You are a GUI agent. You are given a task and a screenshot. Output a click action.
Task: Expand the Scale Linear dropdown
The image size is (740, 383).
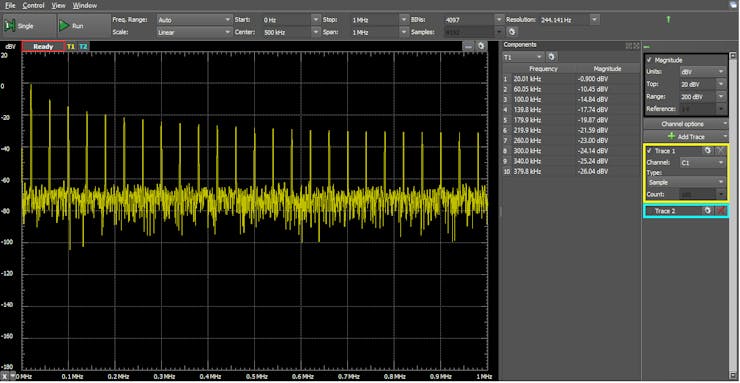coord(193,33)
